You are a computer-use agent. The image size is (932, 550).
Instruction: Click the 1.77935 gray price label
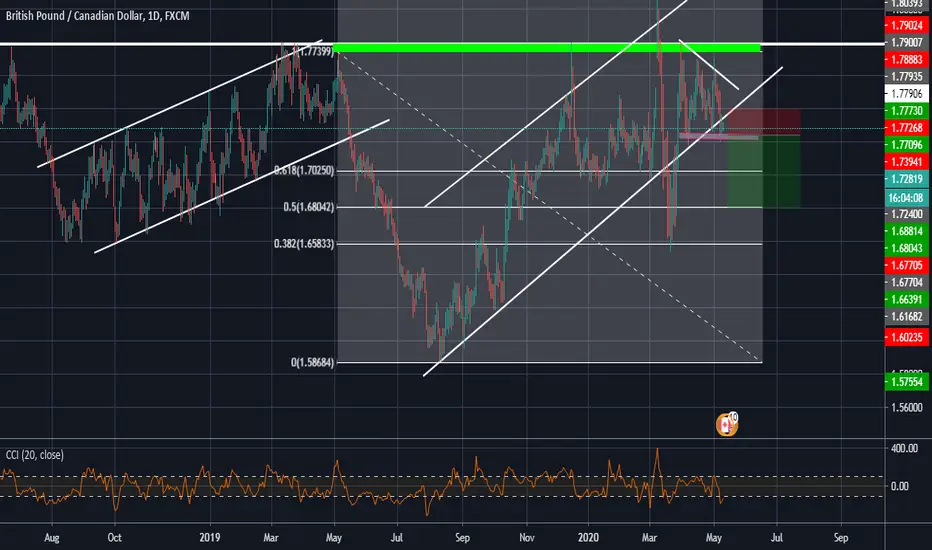pos(906,76)
